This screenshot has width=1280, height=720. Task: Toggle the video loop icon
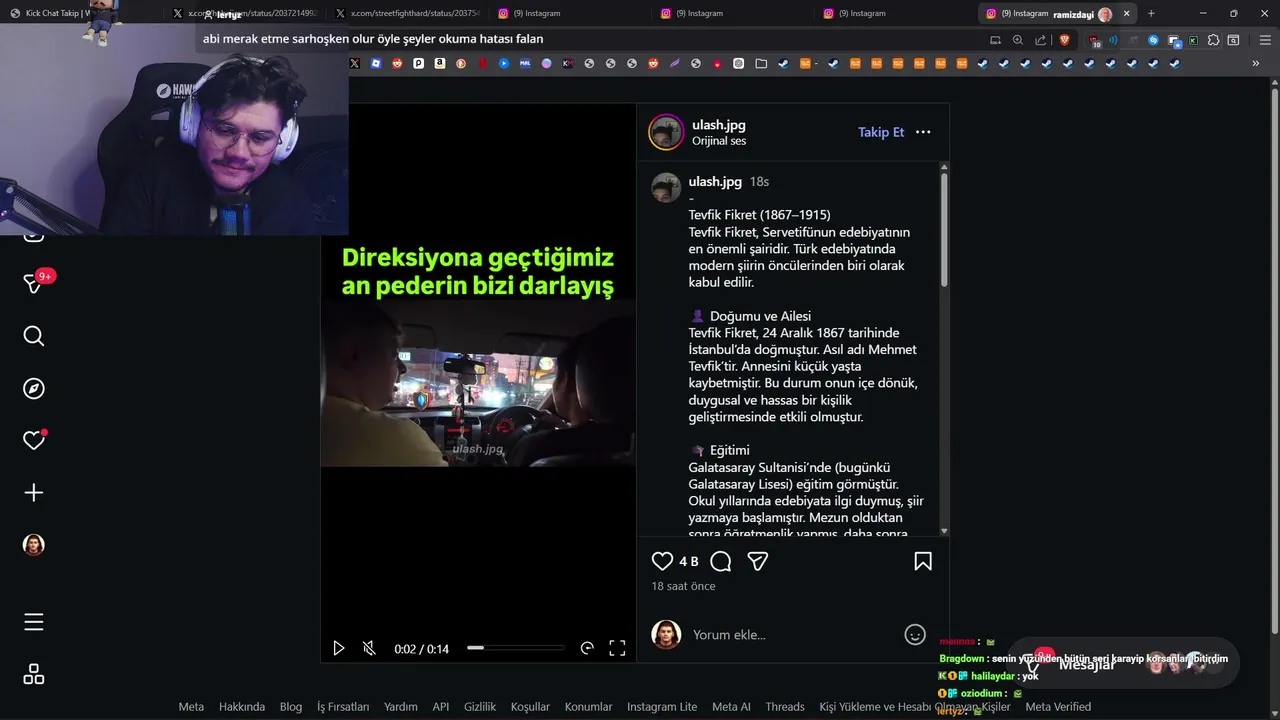click(587, 648)
